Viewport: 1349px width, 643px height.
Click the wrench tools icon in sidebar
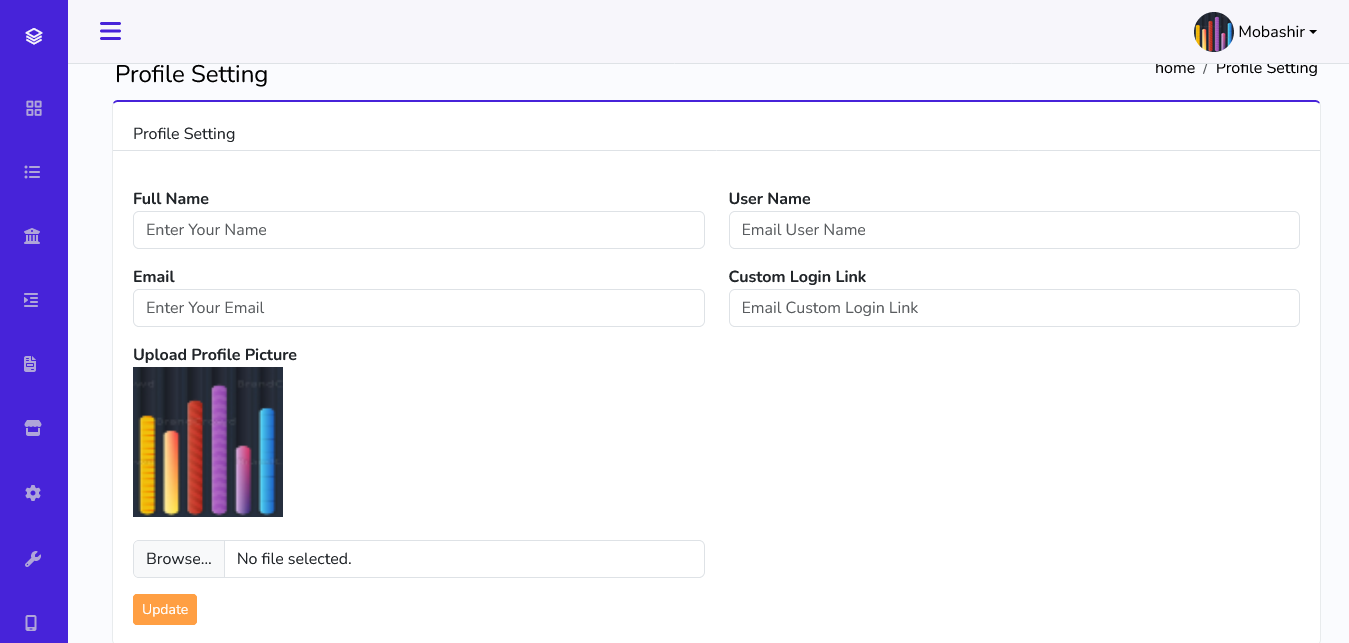click(33, 557)
